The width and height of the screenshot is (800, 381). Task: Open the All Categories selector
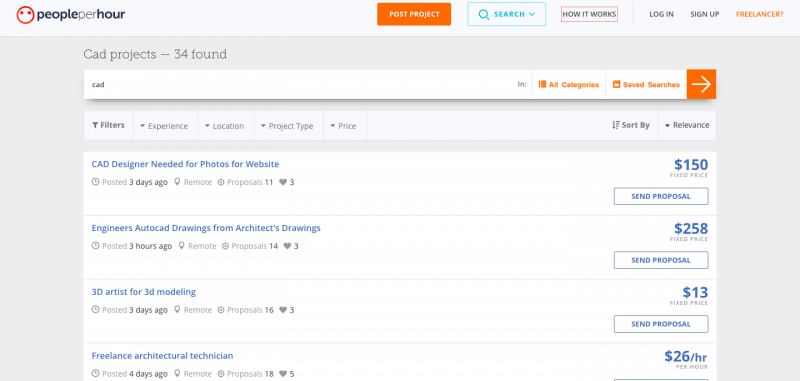click(569, 85)
